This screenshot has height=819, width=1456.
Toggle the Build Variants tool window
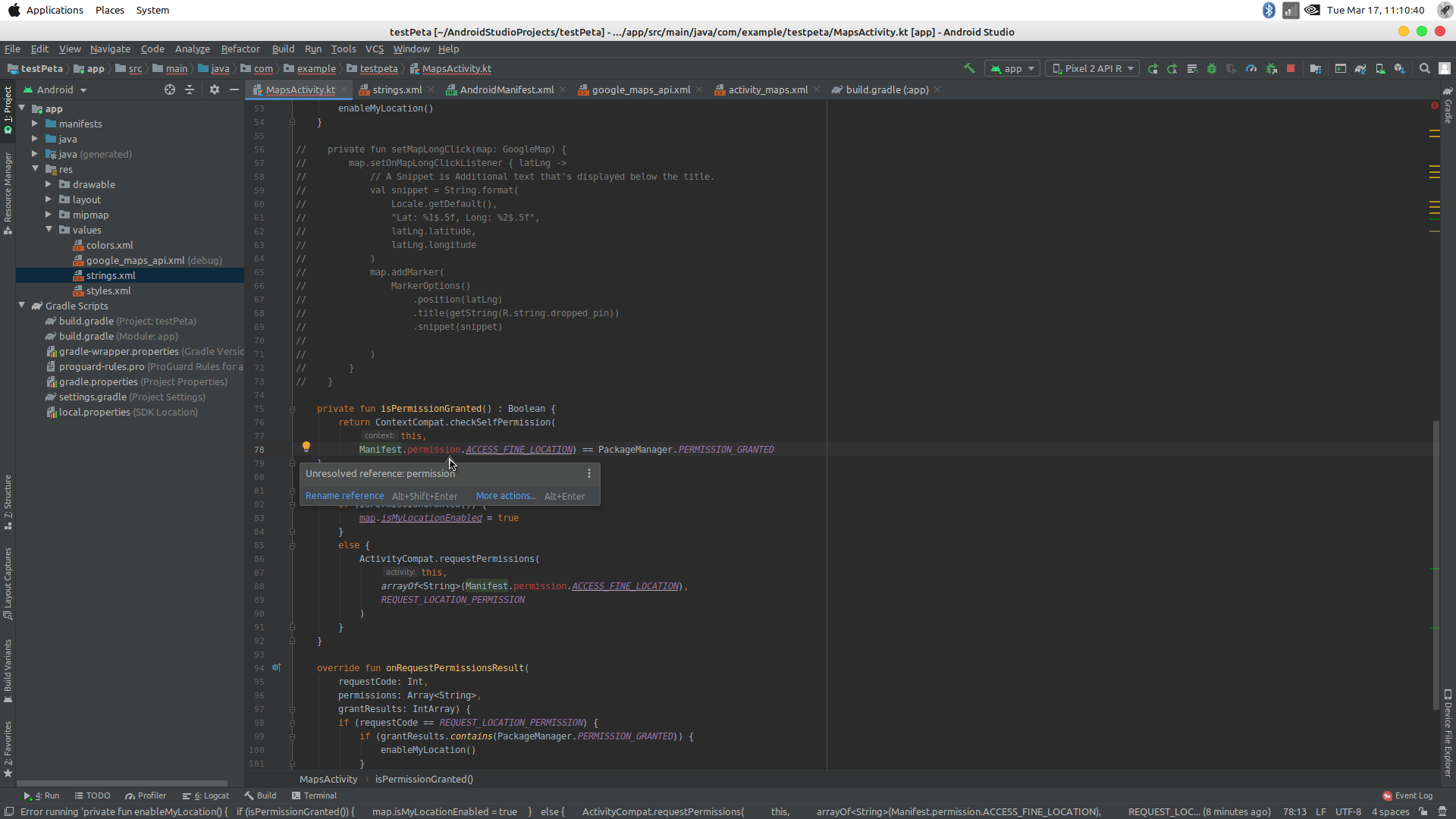8,671
